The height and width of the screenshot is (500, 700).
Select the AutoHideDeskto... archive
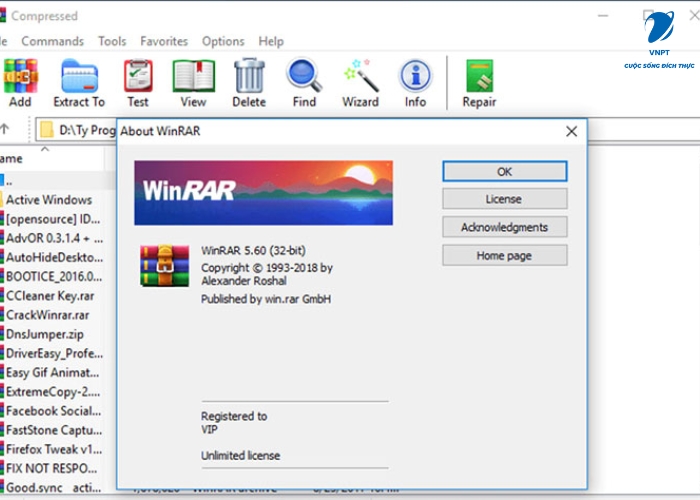(52, 258)
